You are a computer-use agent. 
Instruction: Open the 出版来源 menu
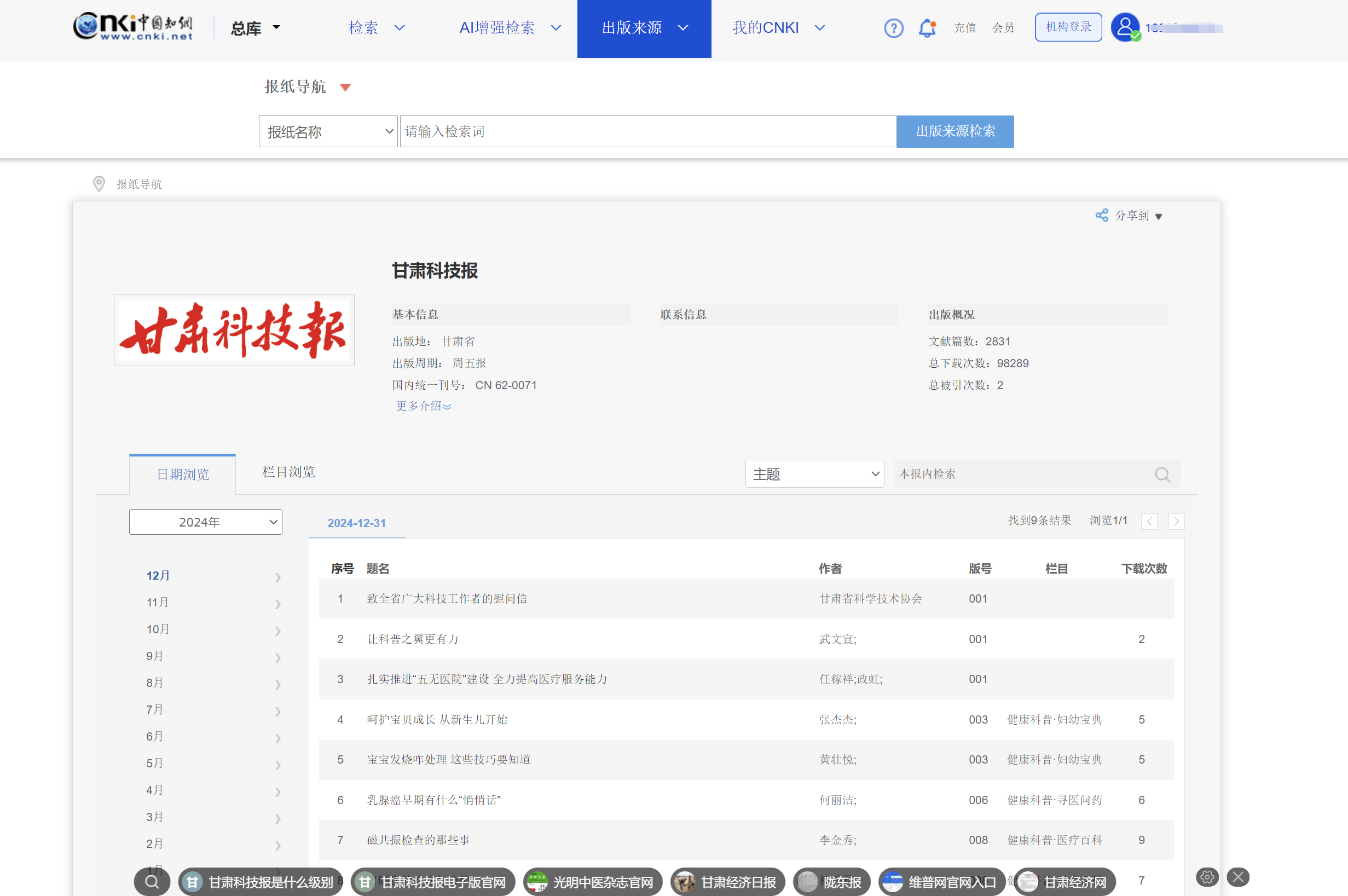pyautogui.click(x=644, y=28)
